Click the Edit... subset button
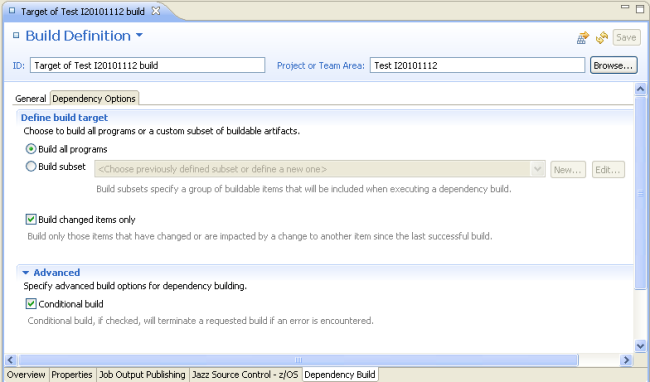Screen dimensions: 650x382 click(x=608, y=169)
